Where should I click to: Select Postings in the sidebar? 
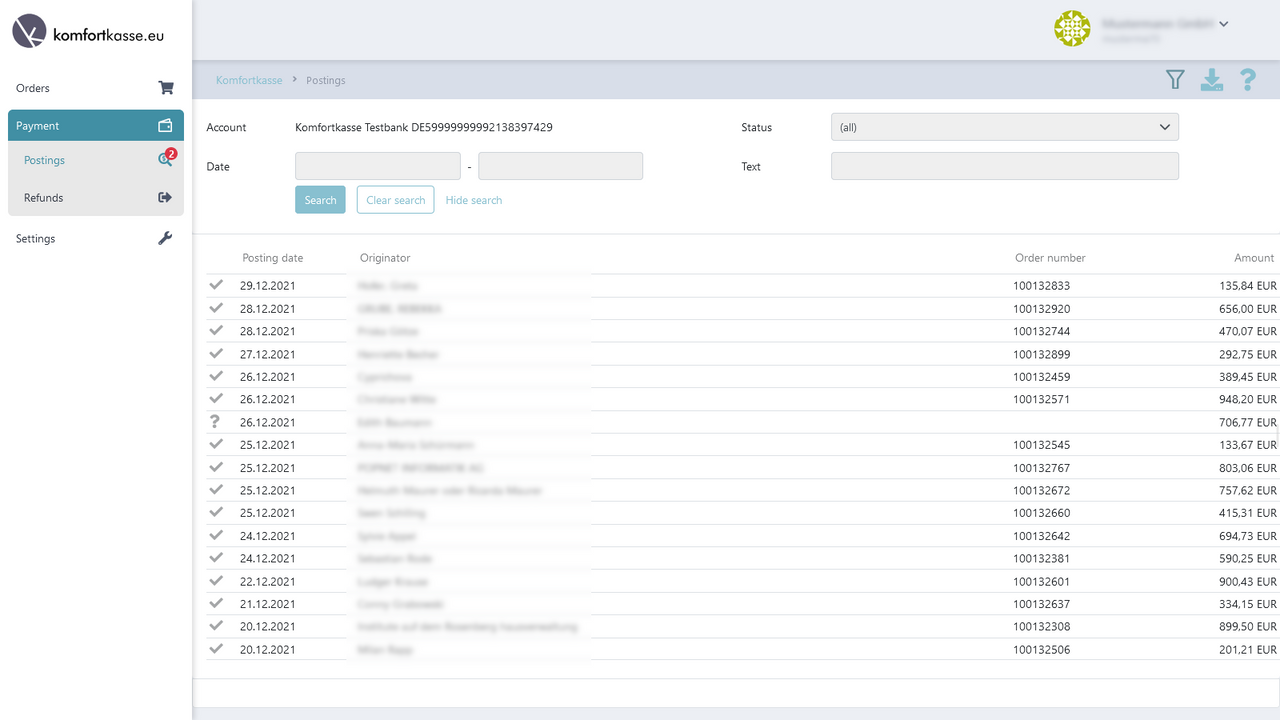[x=44, y=160]
